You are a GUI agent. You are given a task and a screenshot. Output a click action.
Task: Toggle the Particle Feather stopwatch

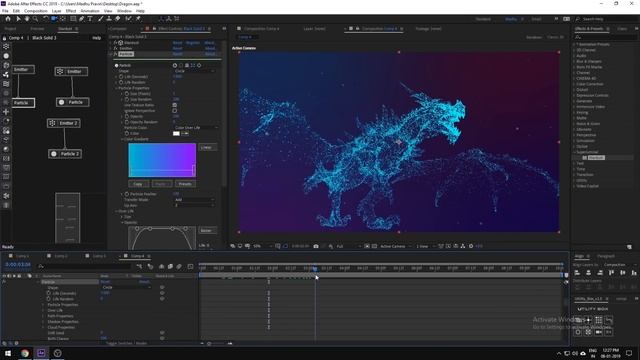point(127,194)
